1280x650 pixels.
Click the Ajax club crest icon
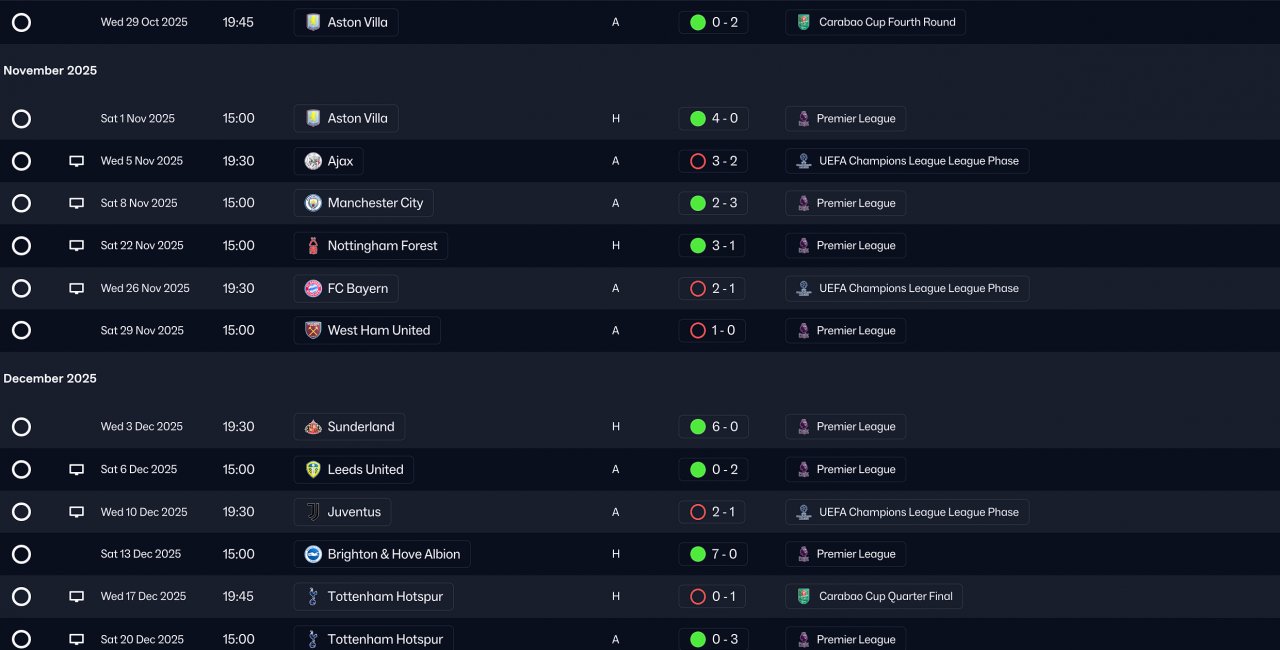click(313, 161)
